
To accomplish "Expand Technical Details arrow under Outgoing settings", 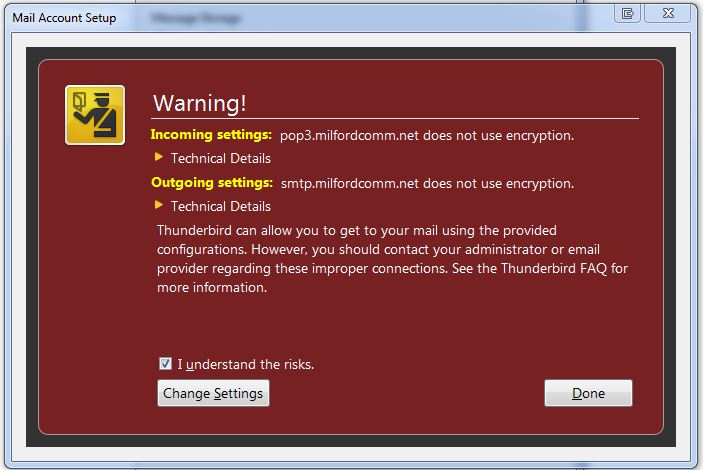I will coord(159,205).
